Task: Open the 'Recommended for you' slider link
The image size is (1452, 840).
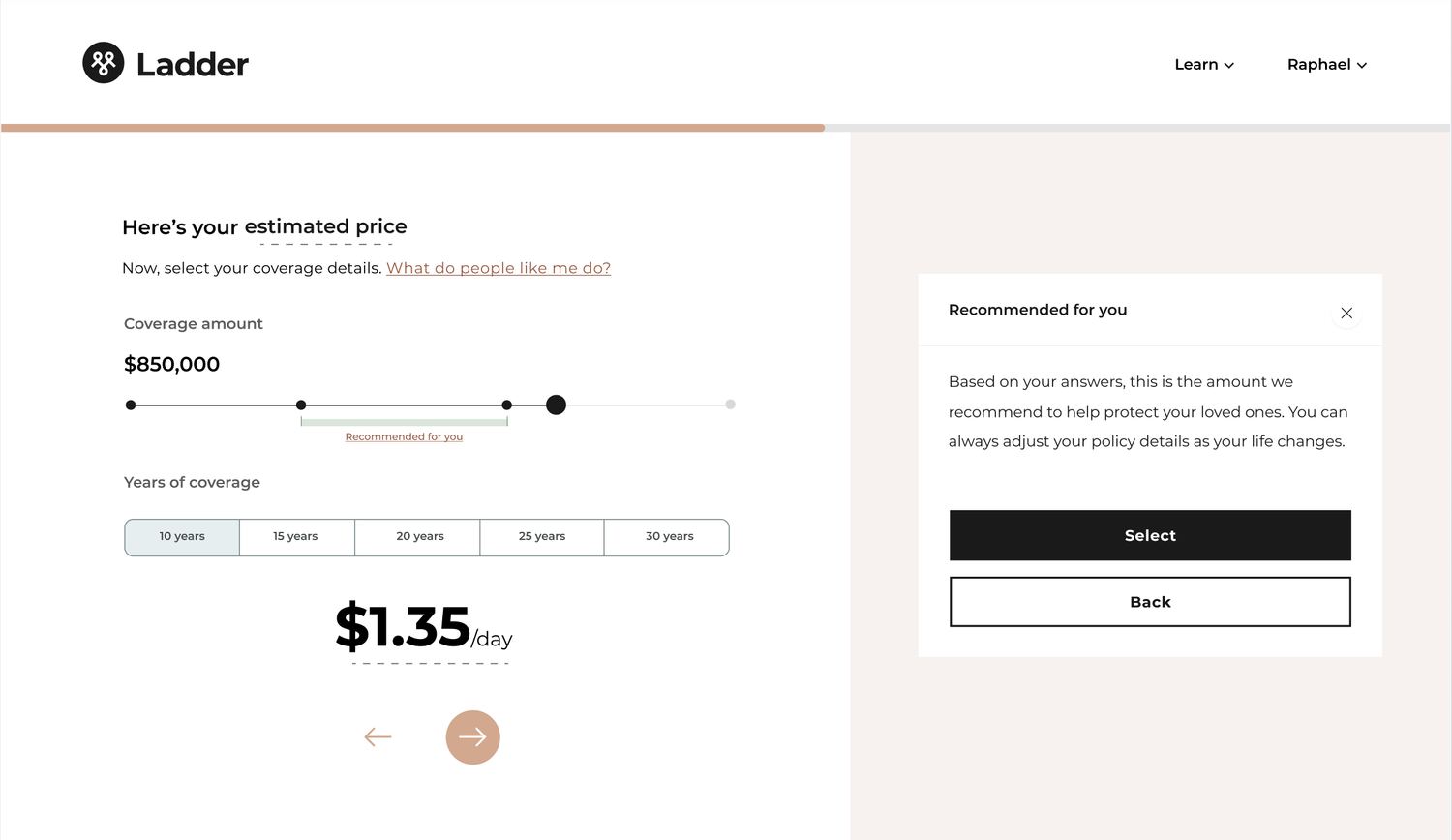Action: (404, 437)
